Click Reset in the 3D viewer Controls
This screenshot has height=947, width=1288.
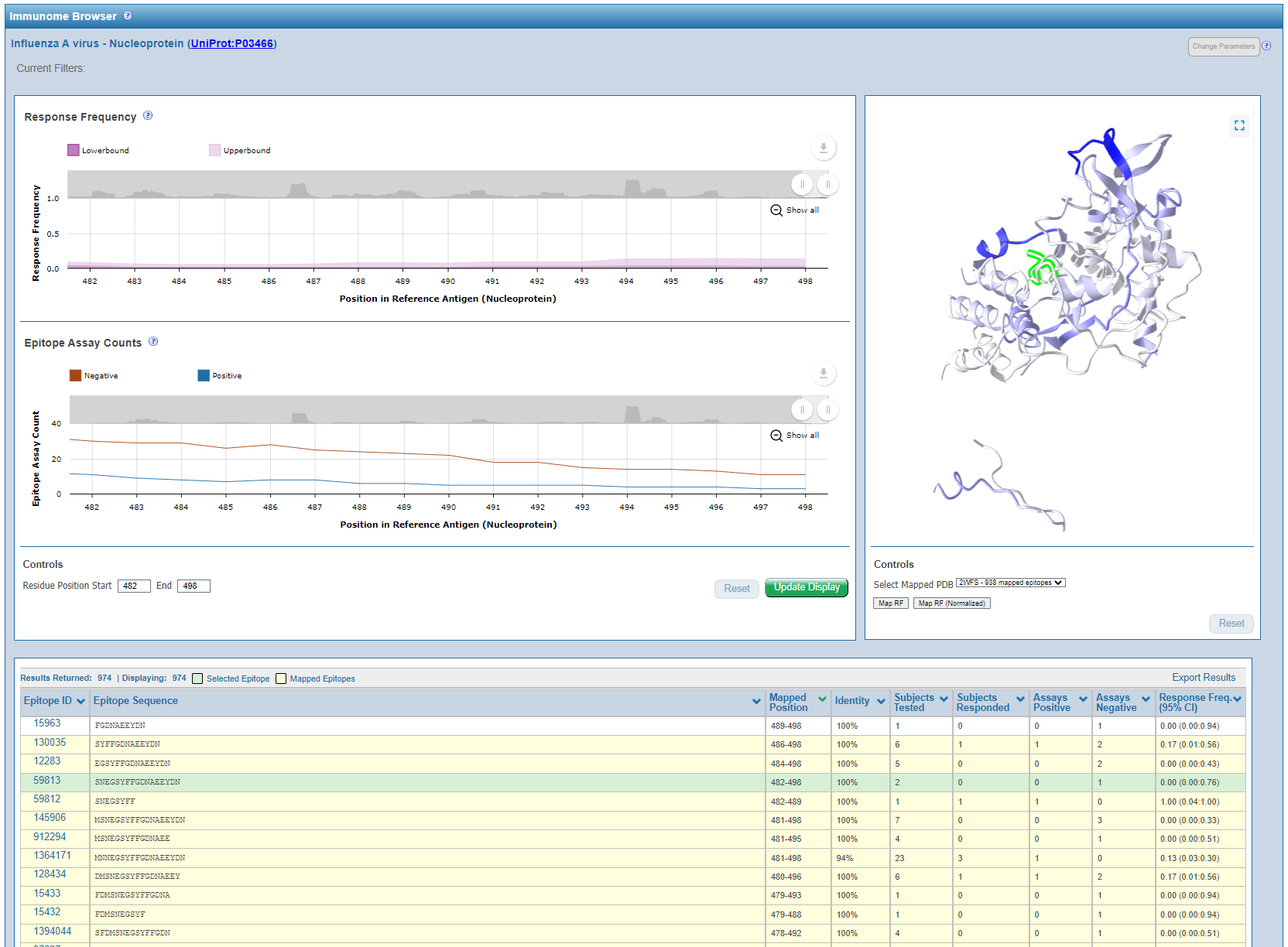1231,624
